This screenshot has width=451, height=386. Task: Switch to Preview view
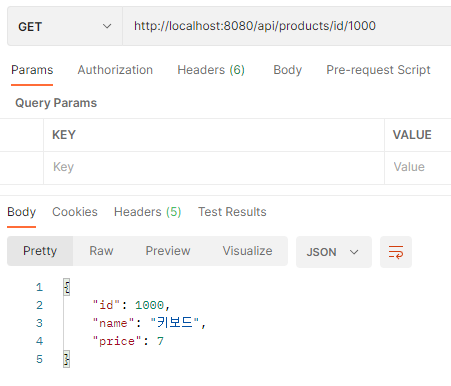point(168,251)
